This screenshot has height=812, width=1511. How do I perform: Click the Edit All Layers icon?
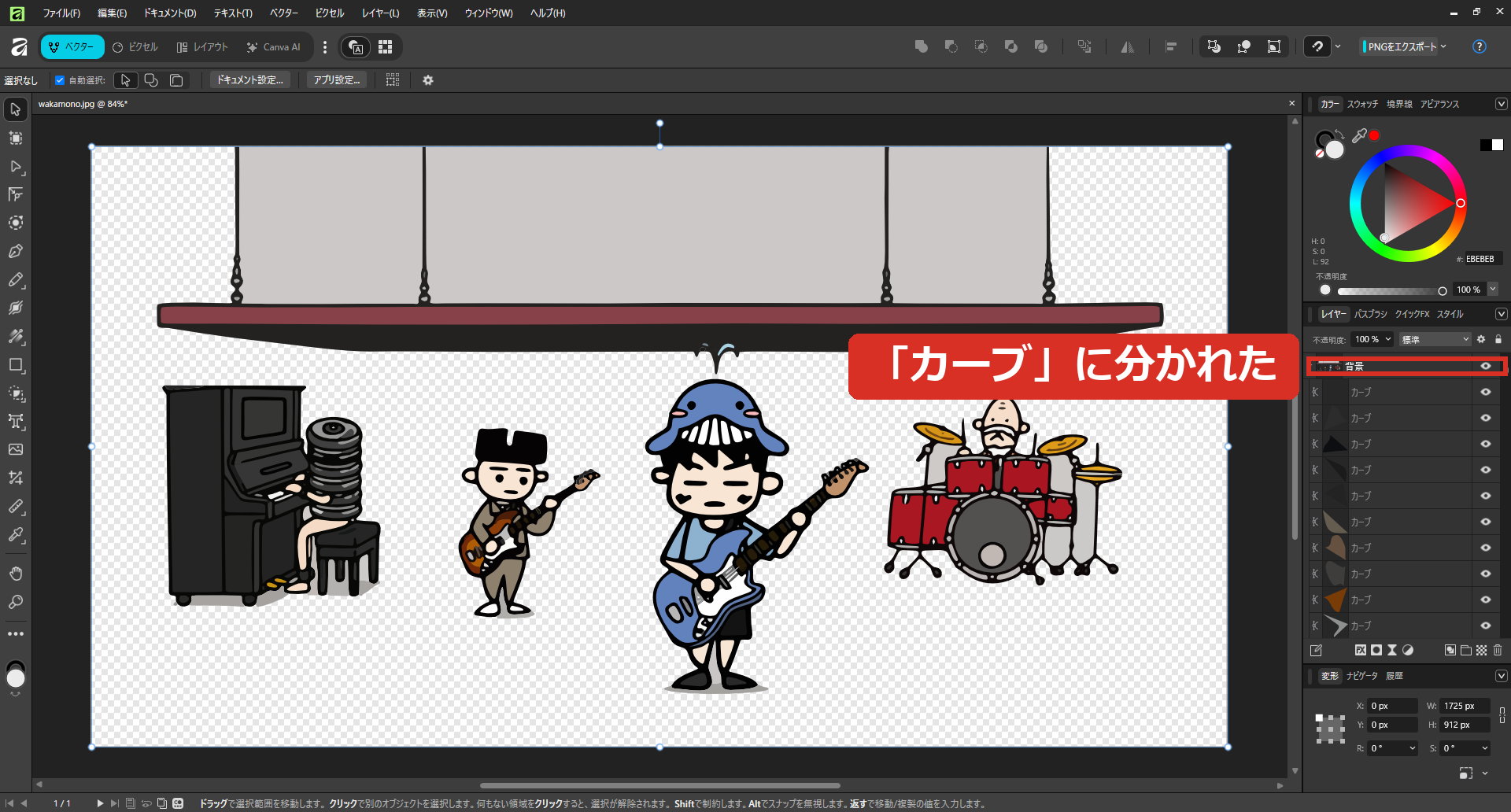[1316, 650]
